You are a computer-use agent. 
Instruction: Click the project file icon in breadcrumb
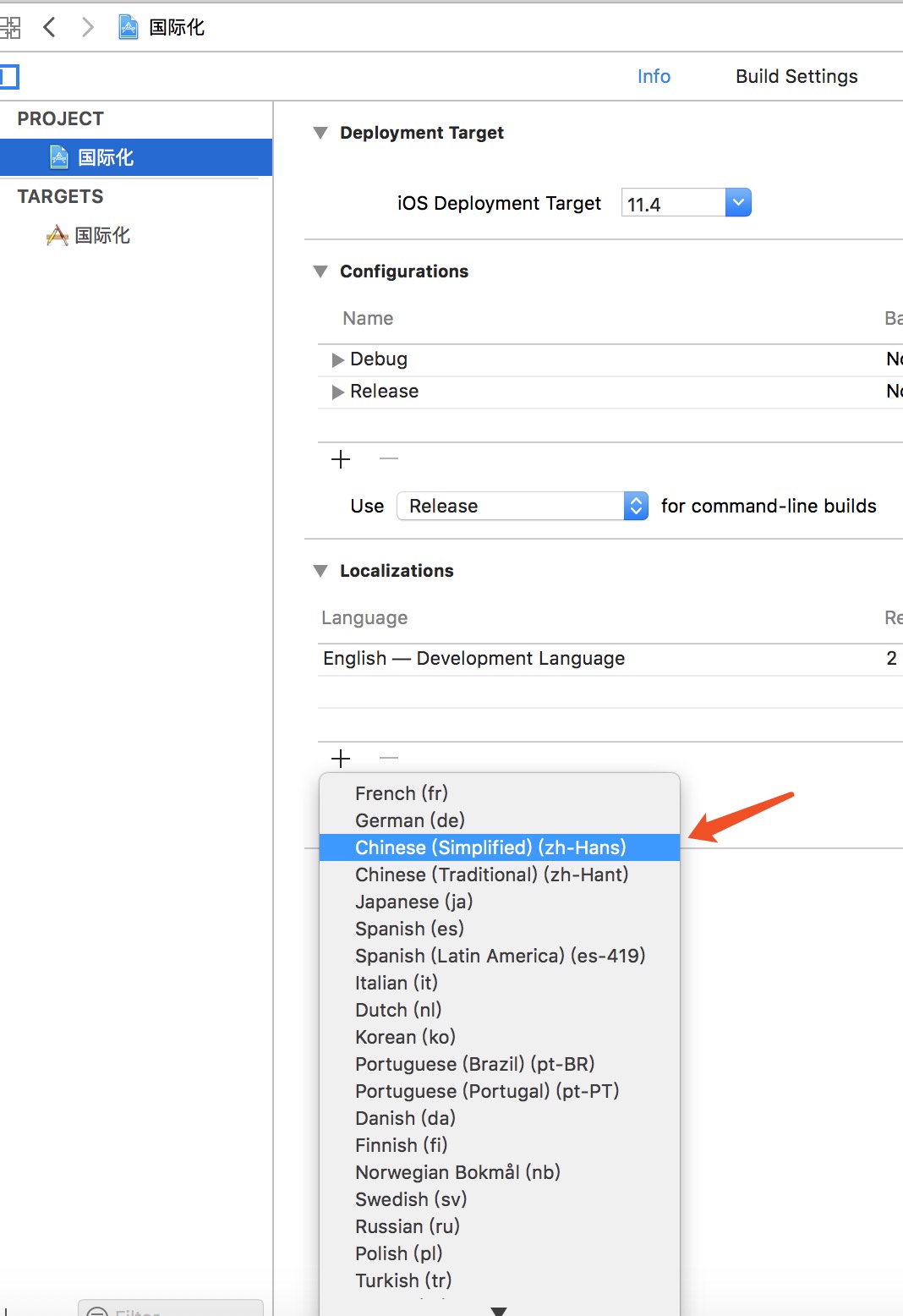tap(129, 28)
